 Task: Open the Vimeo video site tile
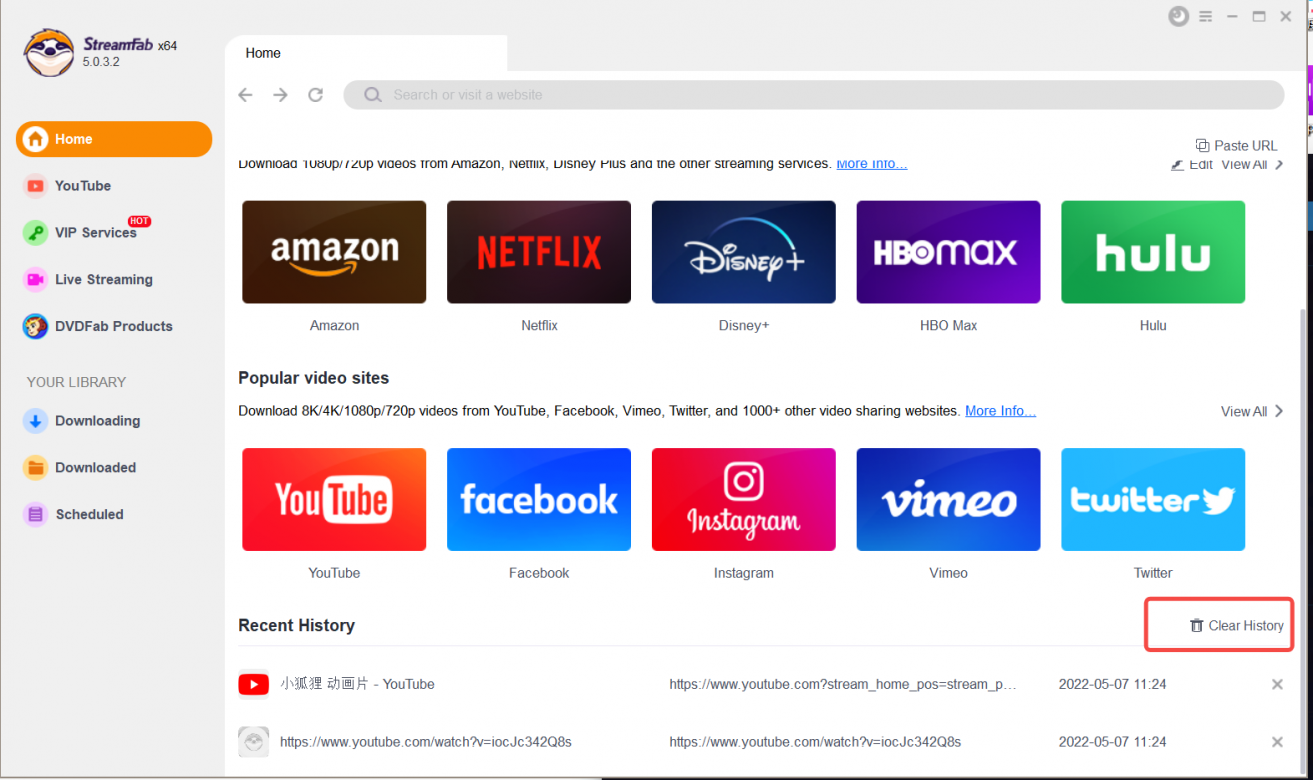pos(948,499)
